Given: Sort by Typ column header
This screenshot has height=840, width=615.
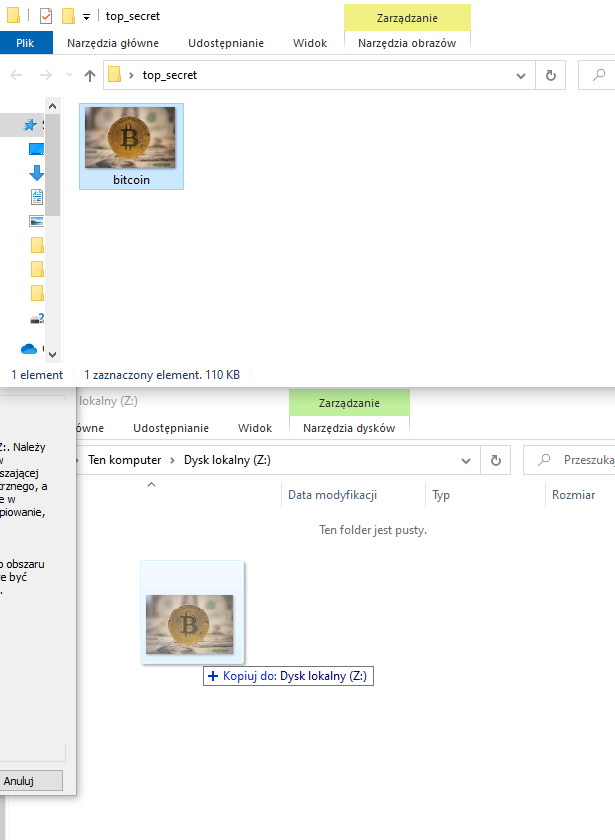Looking at the screenshot, I should pos(441,495).
